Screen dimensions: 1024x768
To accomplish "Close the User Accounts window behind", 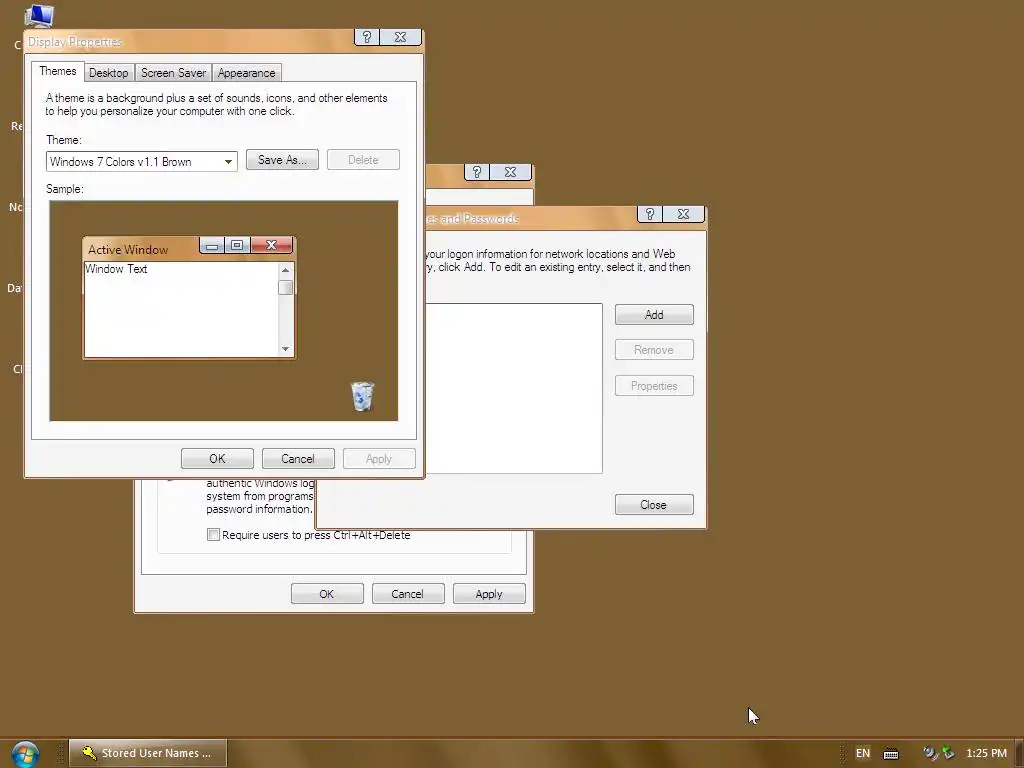I will 511,172.
